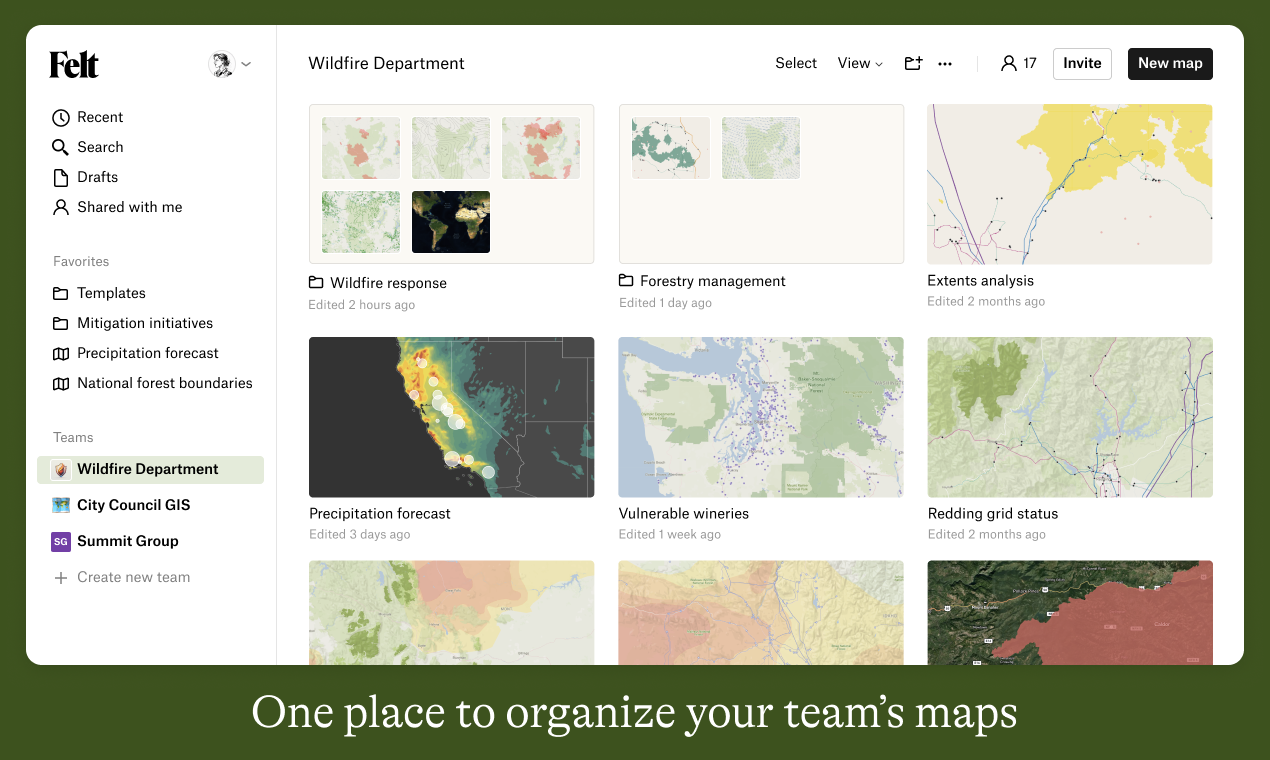
Task: Click the Wildfire Department page title
Action: point(386,64)
